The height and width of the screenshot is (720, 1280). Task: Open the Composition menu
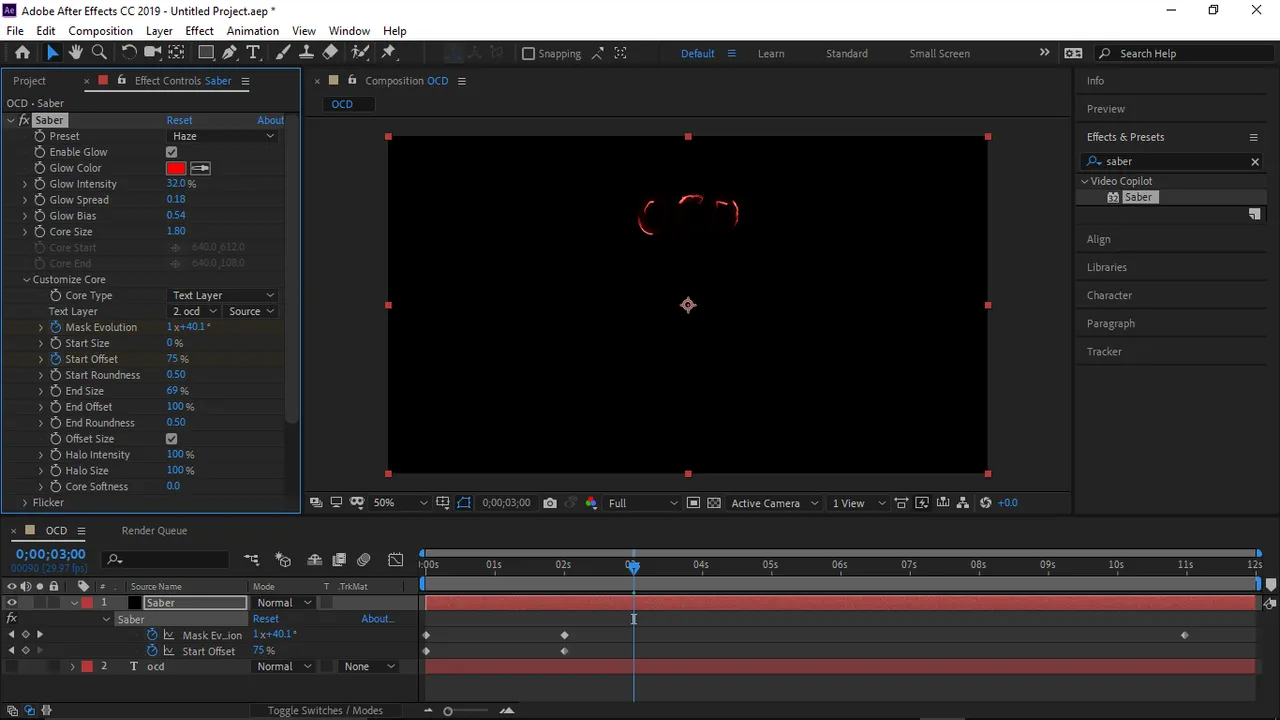(100, 31)
